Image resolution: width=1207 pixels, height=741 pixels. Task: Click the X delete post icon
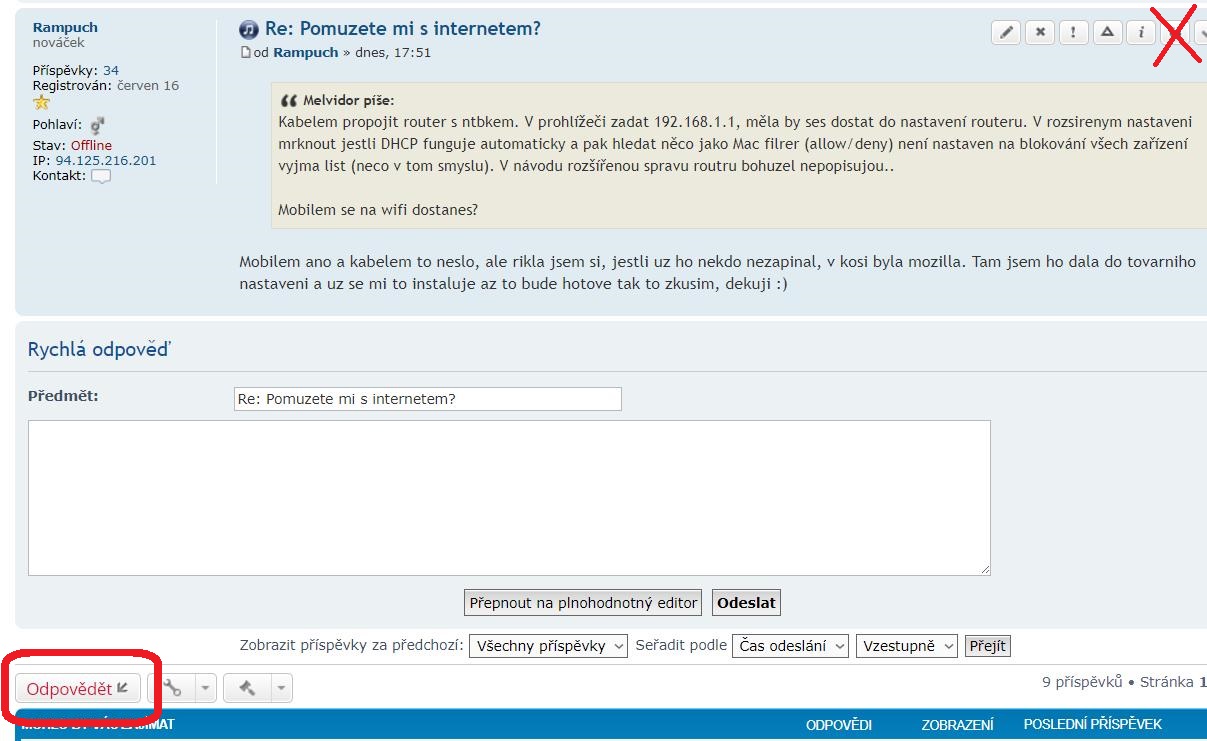tap(1040, 32)
